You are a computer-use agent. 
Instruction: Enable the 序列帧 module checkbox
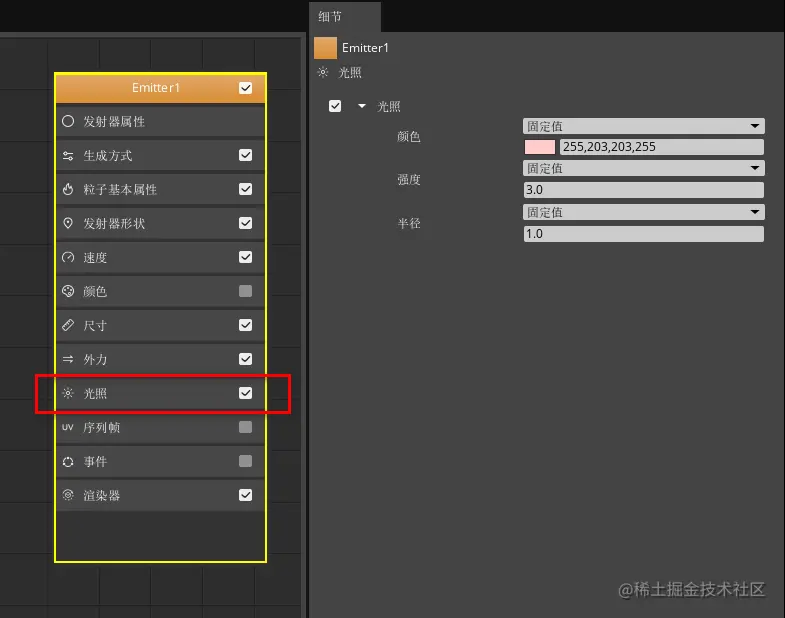point(245,427)
